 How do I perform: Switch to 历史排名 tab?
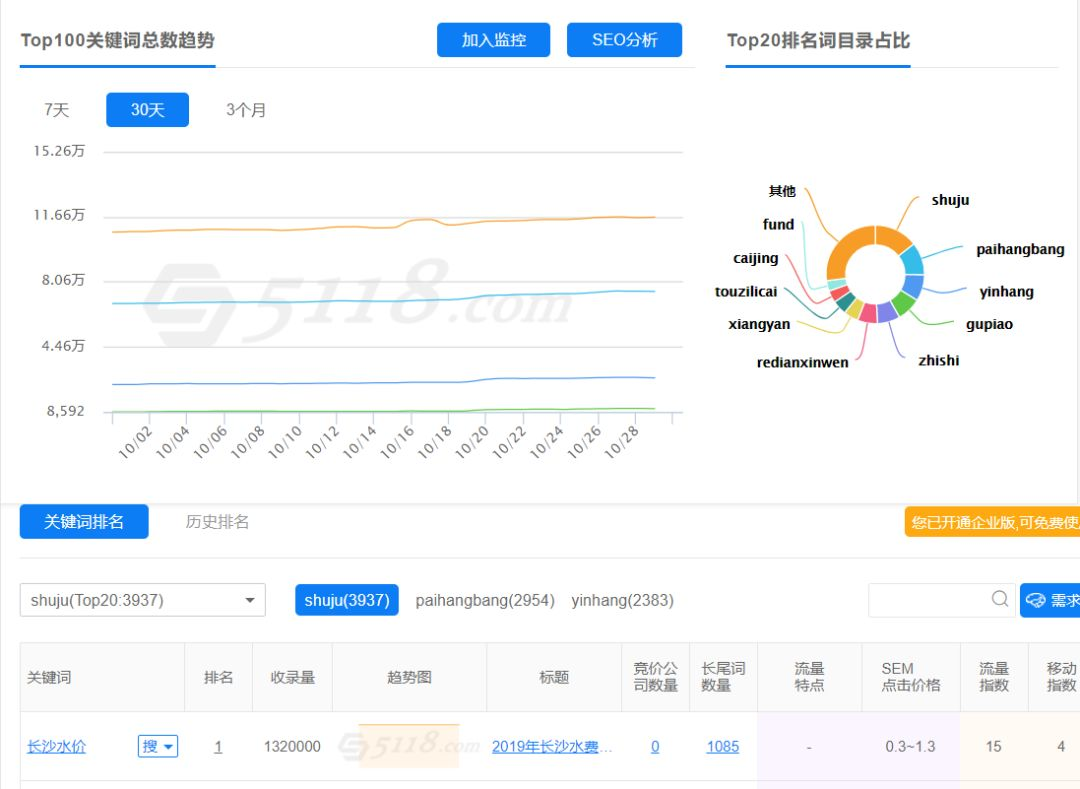[x=217, y=522]
